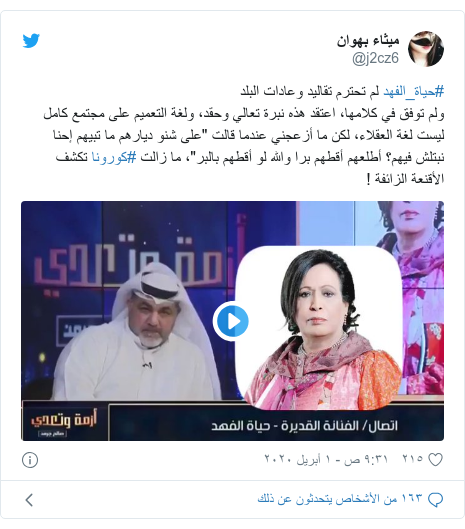Click the reply speech bubble icon
Screen dimensions: 465x529
click(x=435, y=499)
